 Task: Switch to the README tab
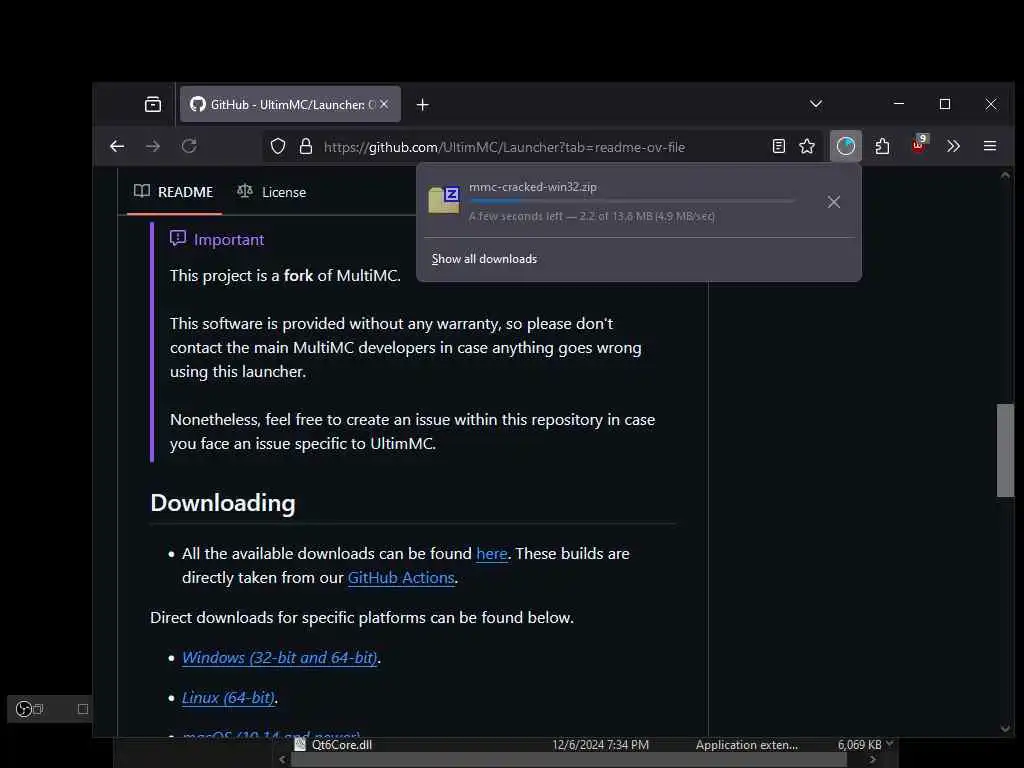174,192
